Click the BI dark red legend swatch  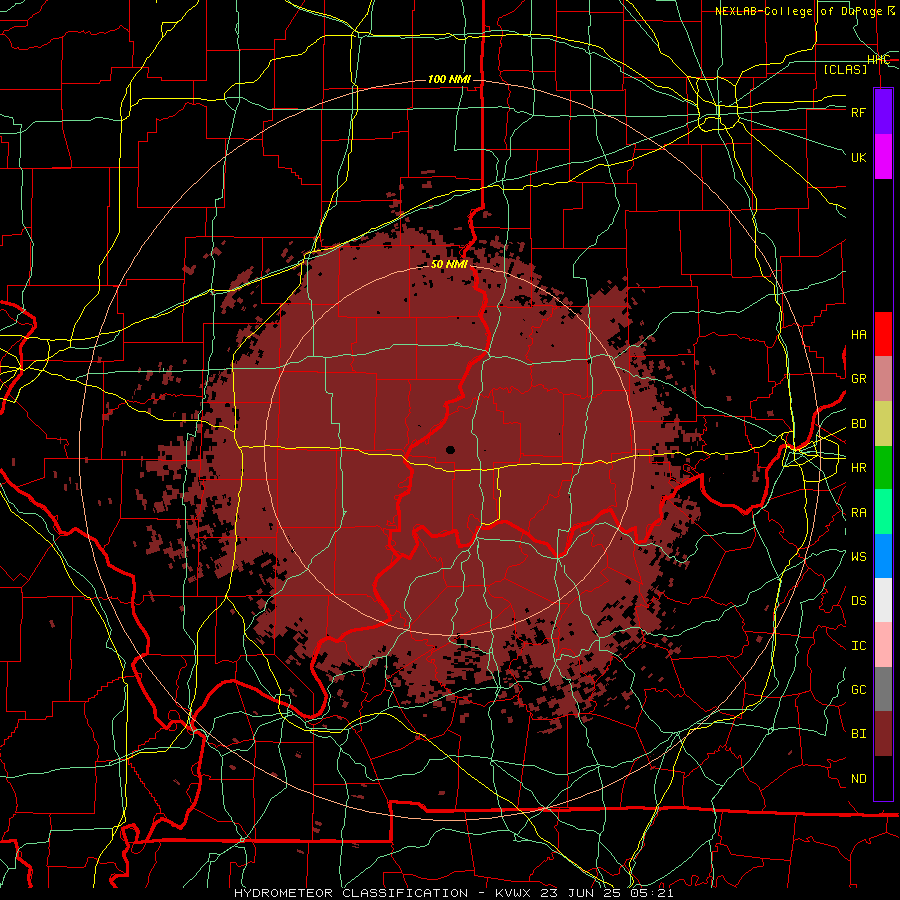click(883, 734)
